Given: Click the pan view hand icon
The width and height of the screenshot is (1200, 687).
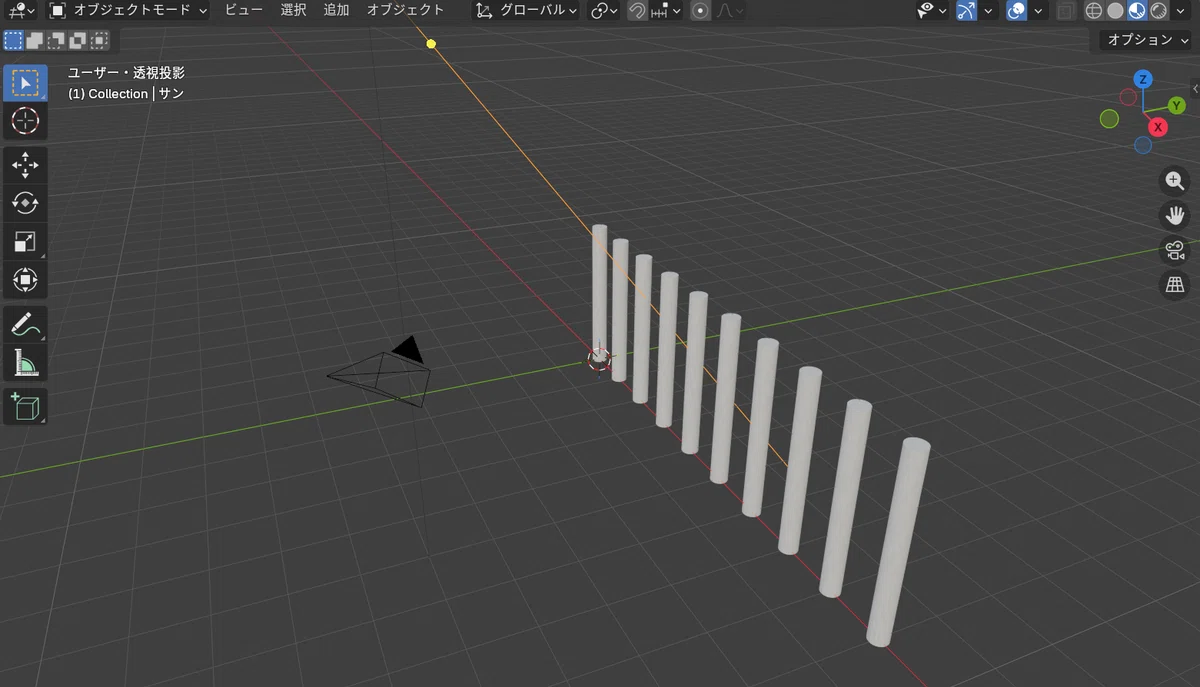Looking at the screenshot, I should [1174, 215].
